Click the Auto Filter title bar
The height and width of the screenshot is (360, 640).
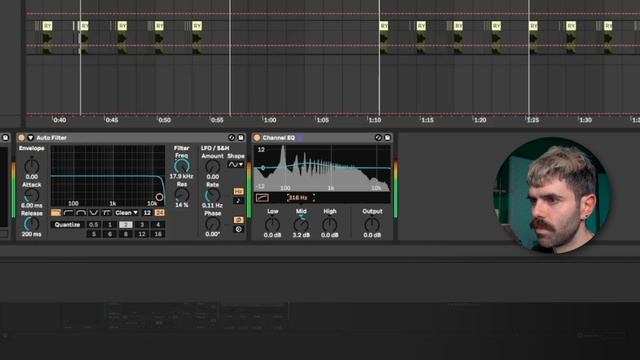(x=131, y=138)
